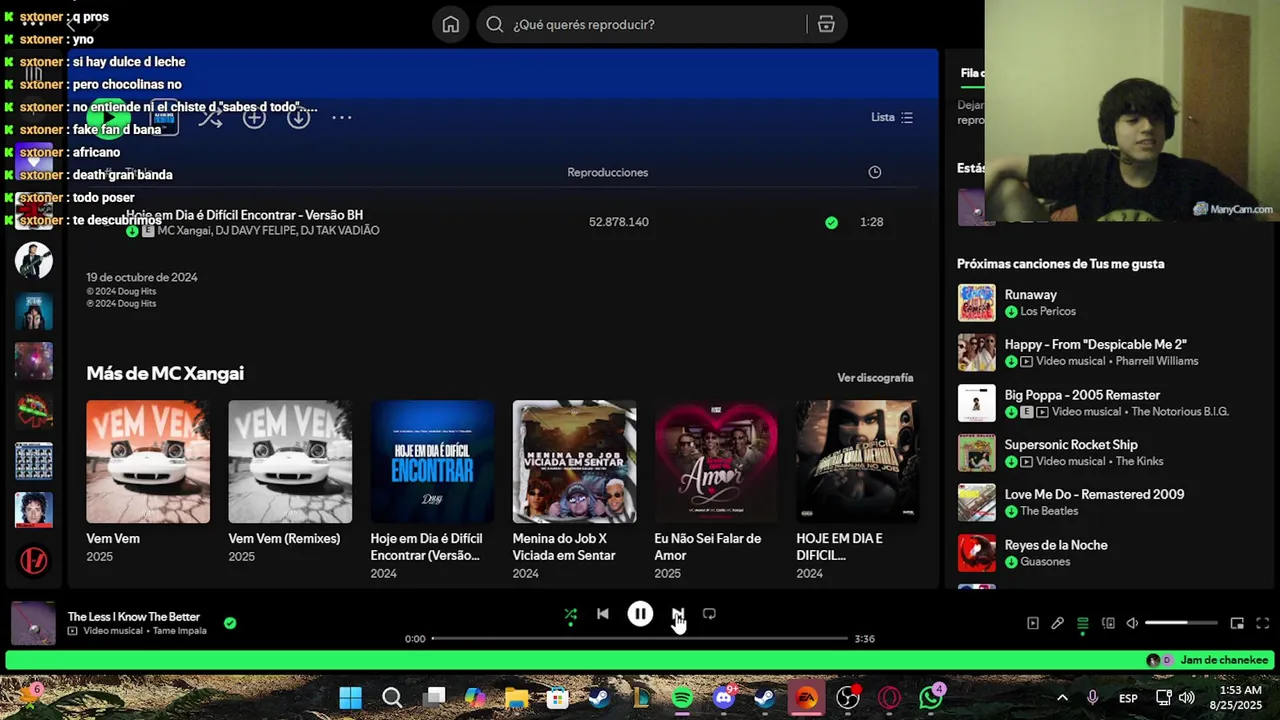Open the 'Vem Vem (Remixes)' album card
Viewport: 1280px width, 720px height.
click(290, 481)
